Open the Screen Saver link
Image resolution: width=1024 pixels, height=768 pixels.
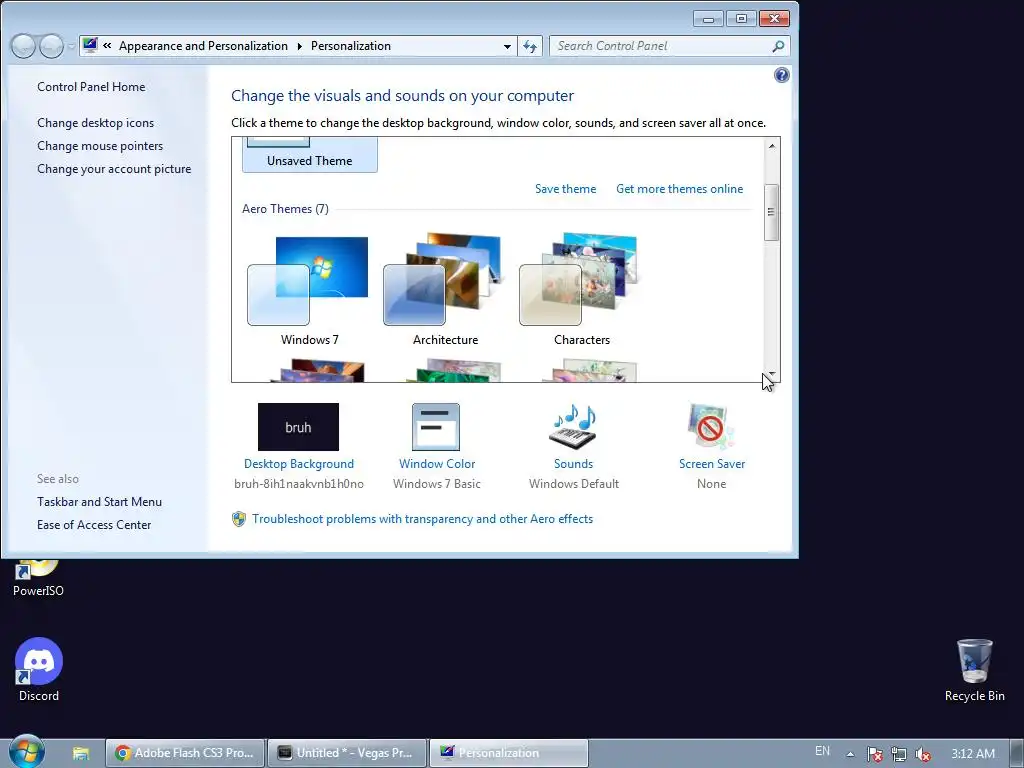[712, 464]
